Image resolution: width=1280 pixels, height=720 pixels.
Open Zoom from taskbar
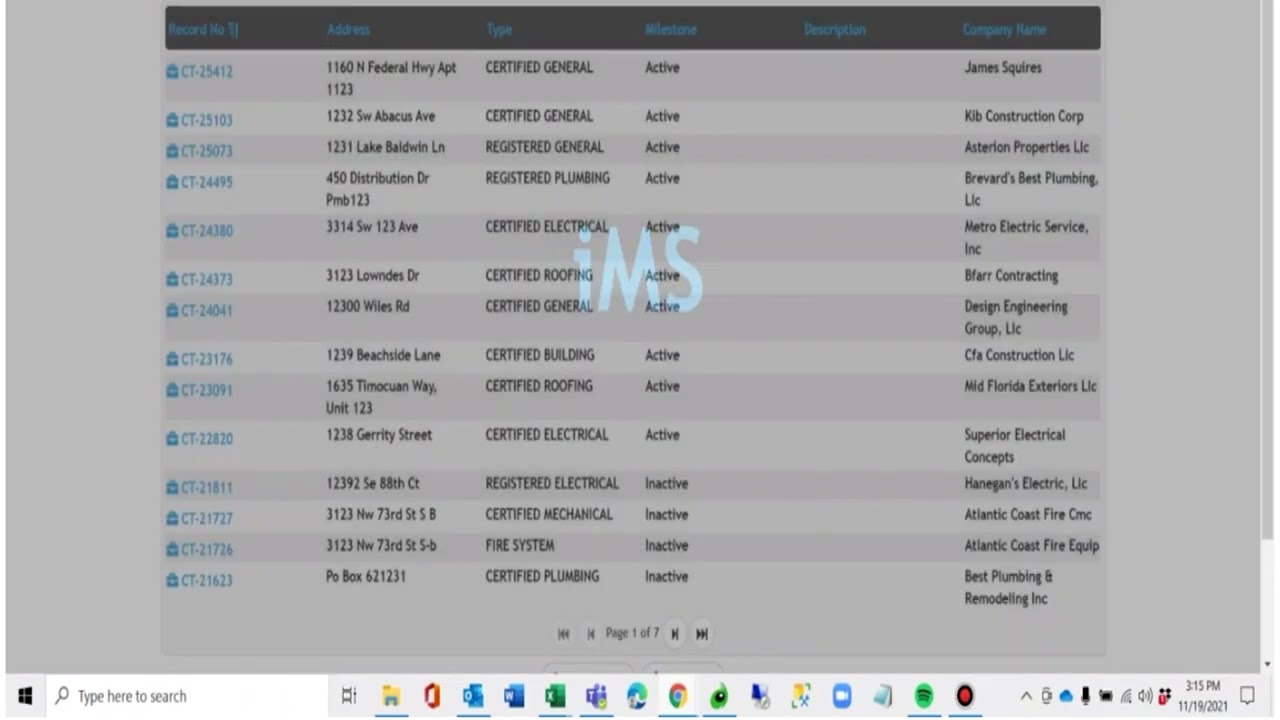(x=842, y=696)
